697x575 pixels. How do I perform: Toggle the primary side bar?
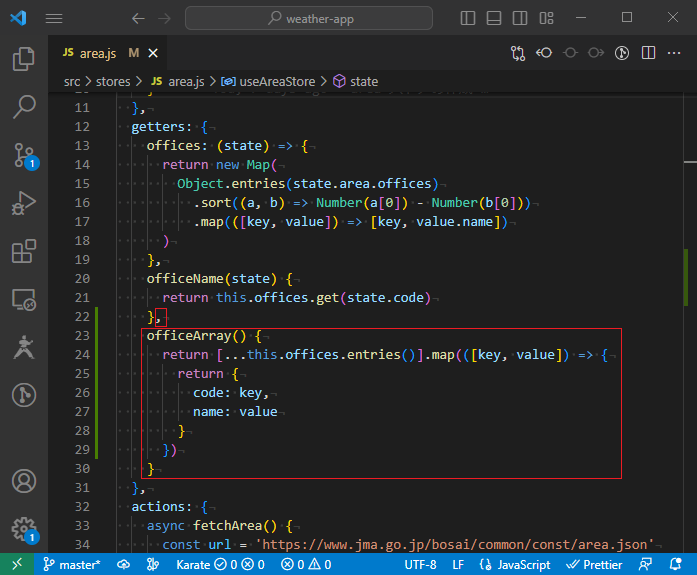click(x=468, y=18)
